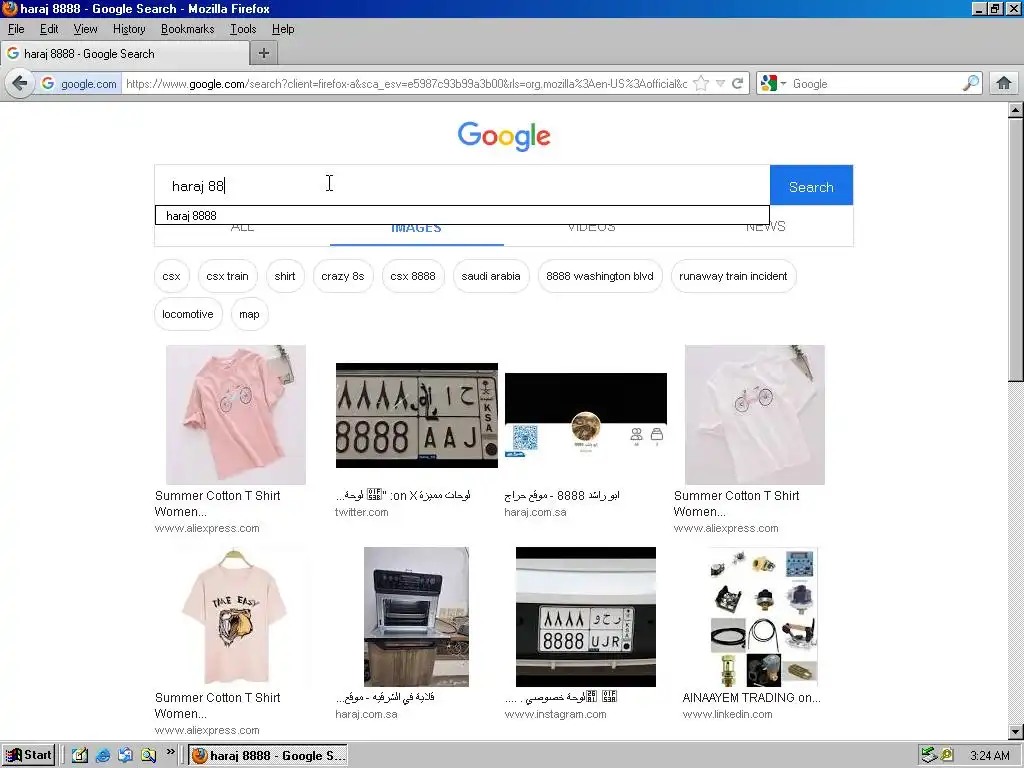Open the address bar history dropdown arrow

[720, 84]
